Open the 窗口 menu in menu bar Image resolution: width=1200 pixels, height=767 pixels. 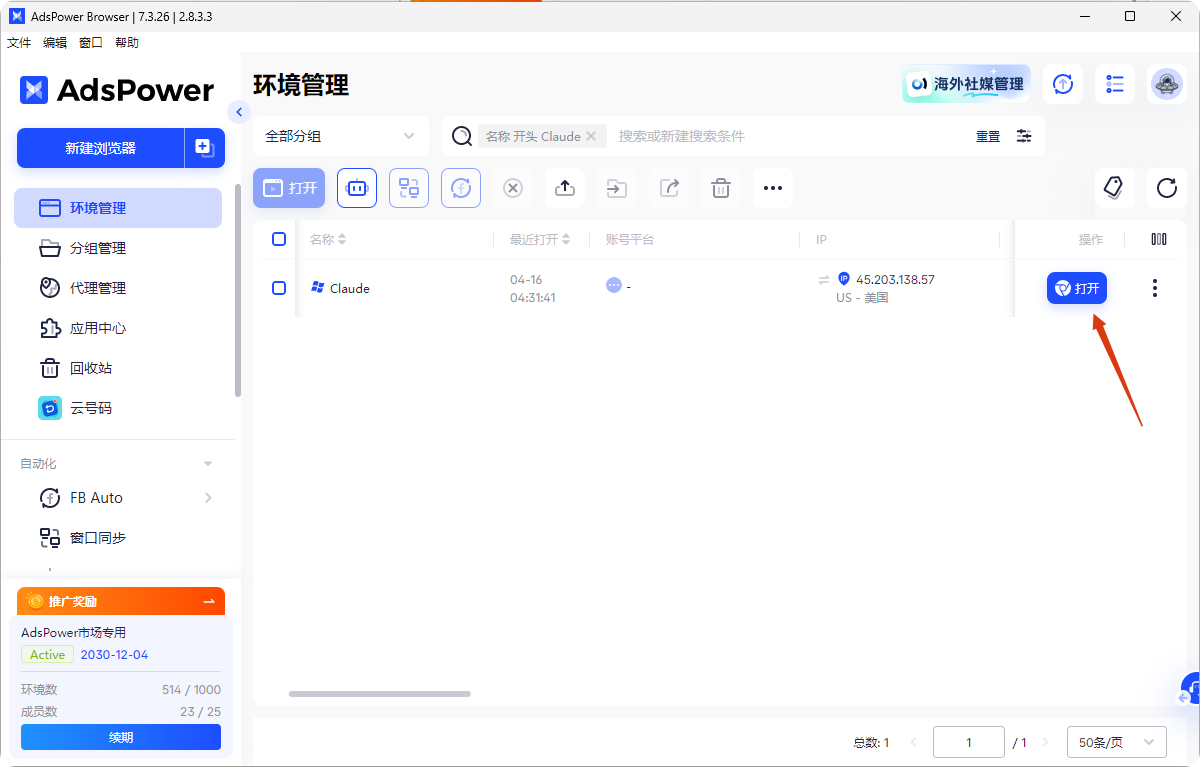click(x=90, y=42)
